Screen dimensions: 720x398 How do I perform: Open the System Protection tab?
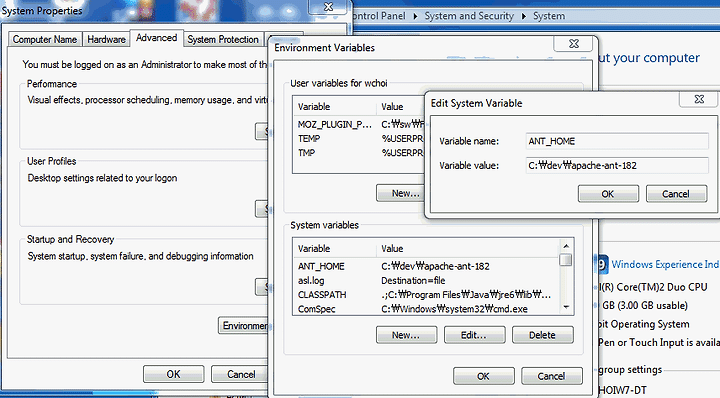click(223, 39)
